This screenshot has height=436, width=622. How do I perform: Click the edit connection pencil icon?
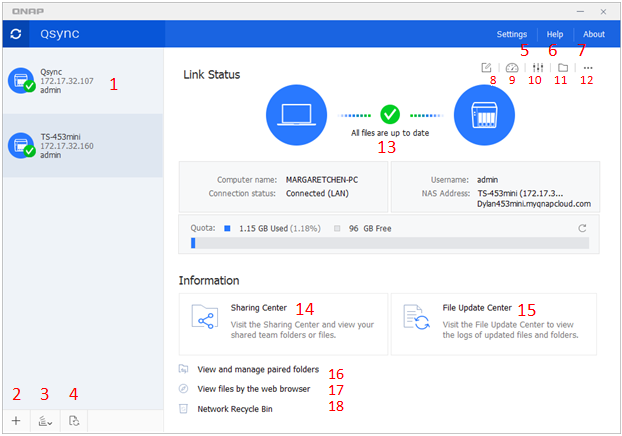[x=486, y=68]
